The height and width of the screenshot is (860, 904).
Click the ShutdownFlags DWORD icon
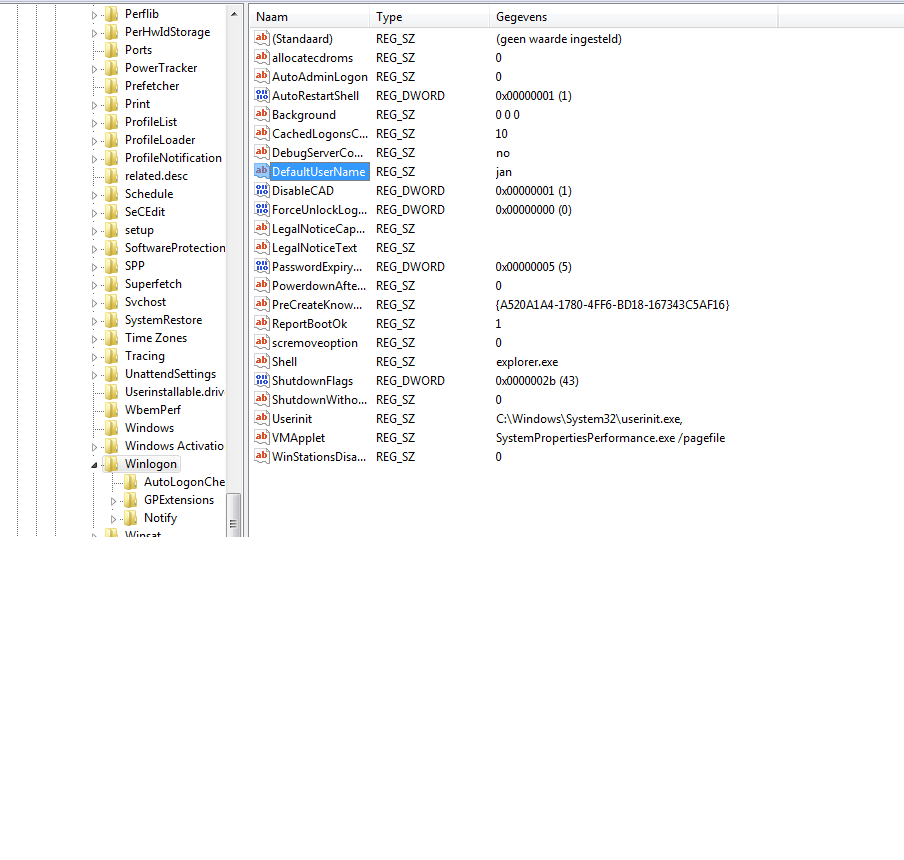coord(262,381)
